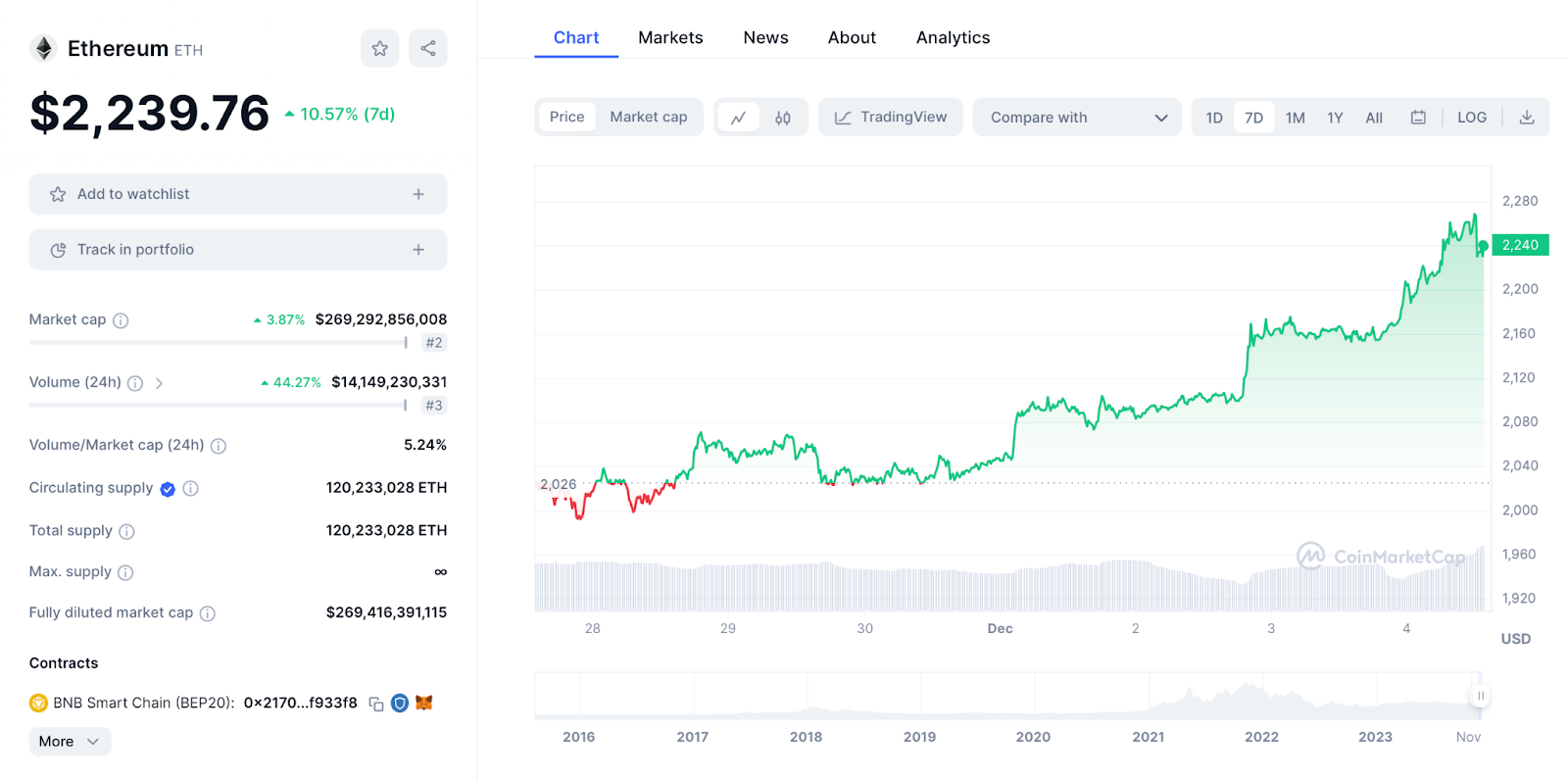Open the Chart tab
Image resolution: width=1568 pixels, height=780 pixels.
pyautogui.click(x=576, y=37)
